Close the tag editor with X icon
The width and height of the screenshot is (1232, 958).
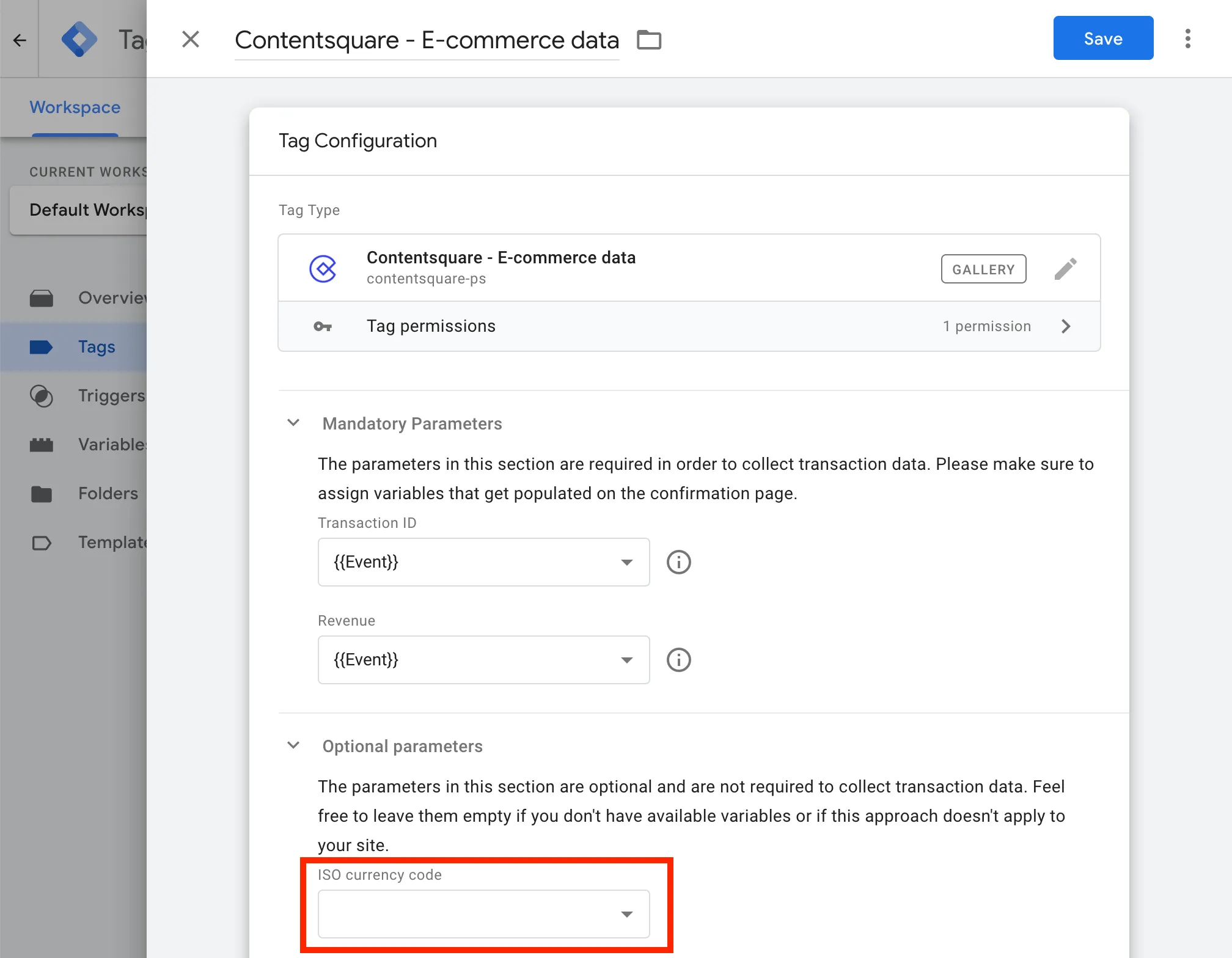(x=191, y=40)
